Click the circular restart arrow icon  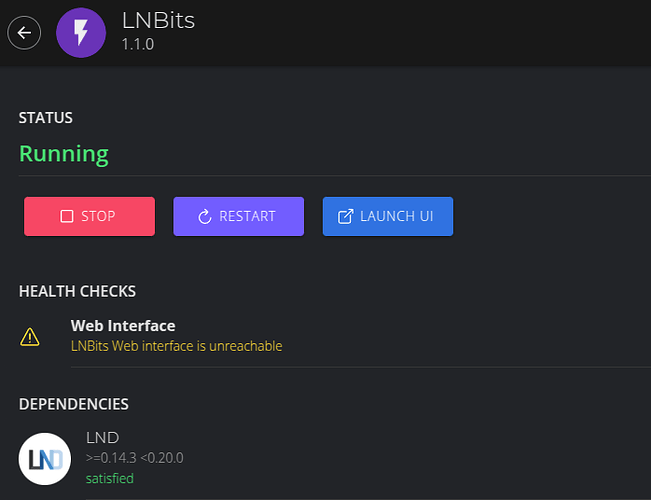pyautogui.click(x=205, y=216)
